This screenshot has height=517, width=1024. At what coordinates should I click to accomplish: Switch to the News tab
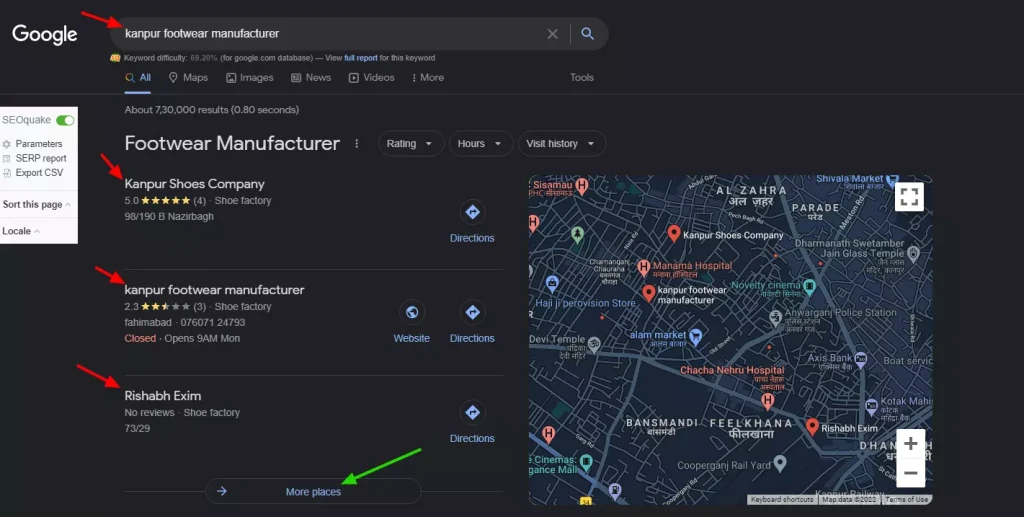(311, 78)
